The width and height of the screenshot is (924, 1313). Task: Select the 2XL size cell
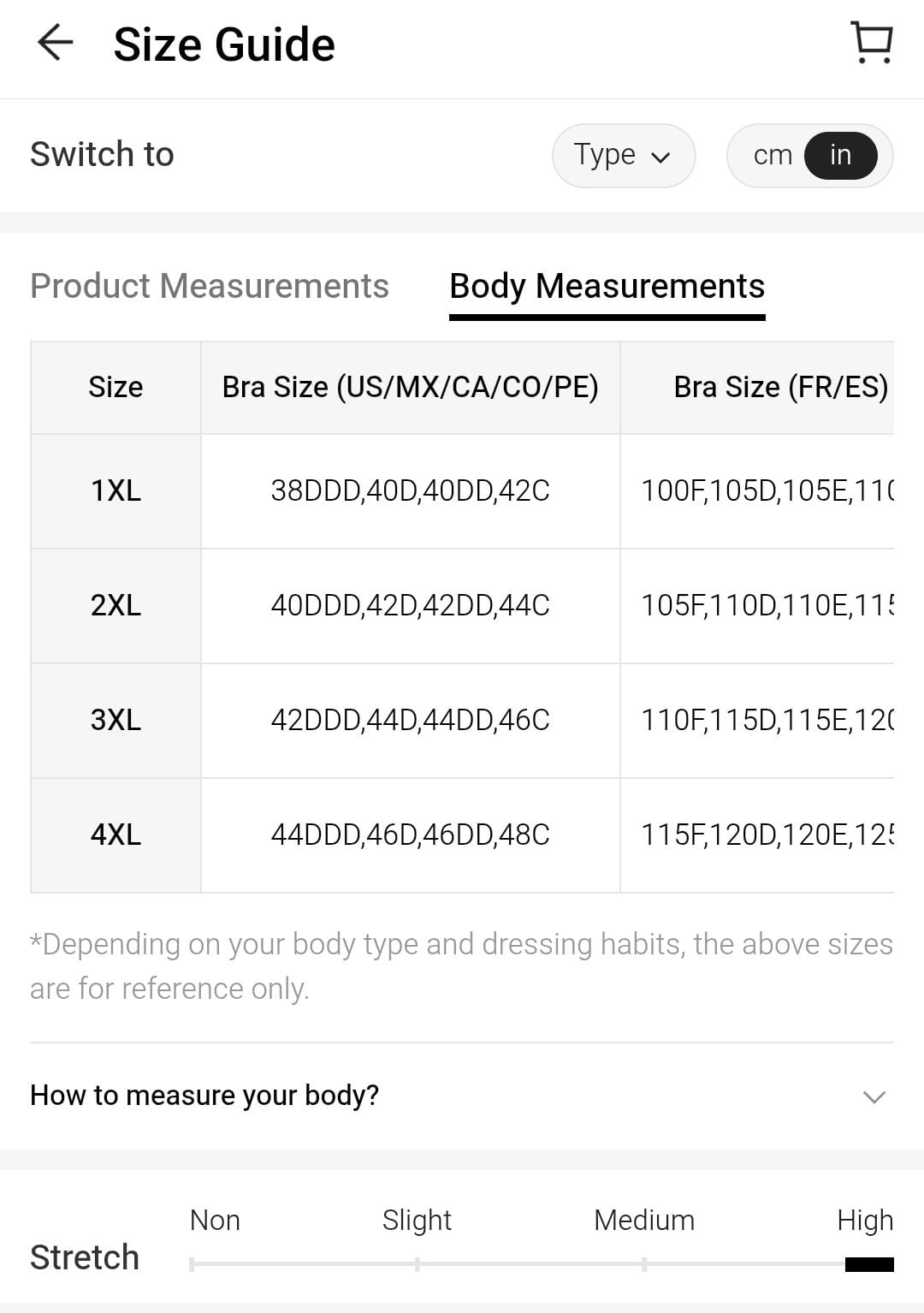pos(115,605)
